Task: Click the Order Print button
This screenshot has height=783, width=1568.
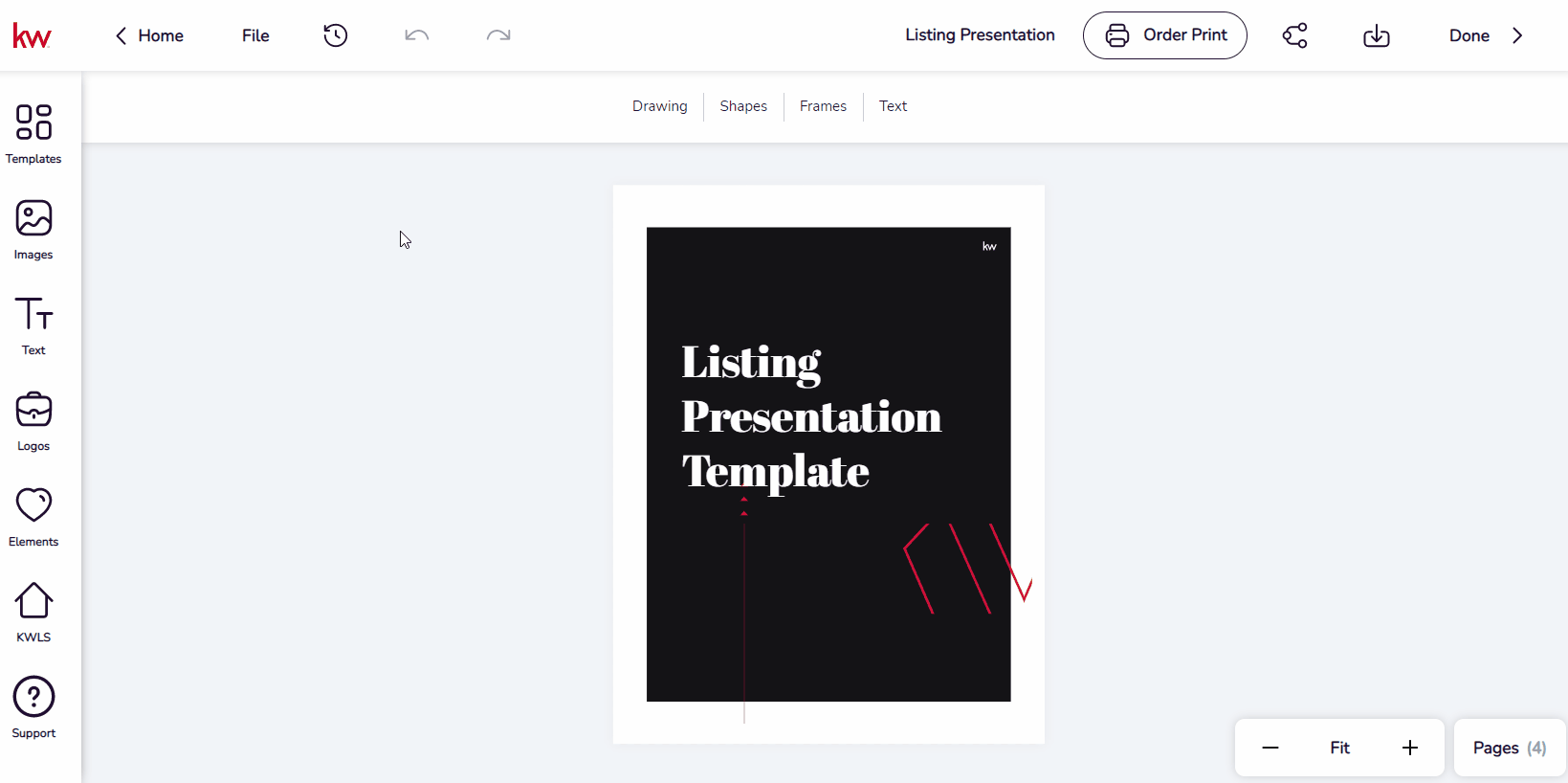Action: point(1164,35)
